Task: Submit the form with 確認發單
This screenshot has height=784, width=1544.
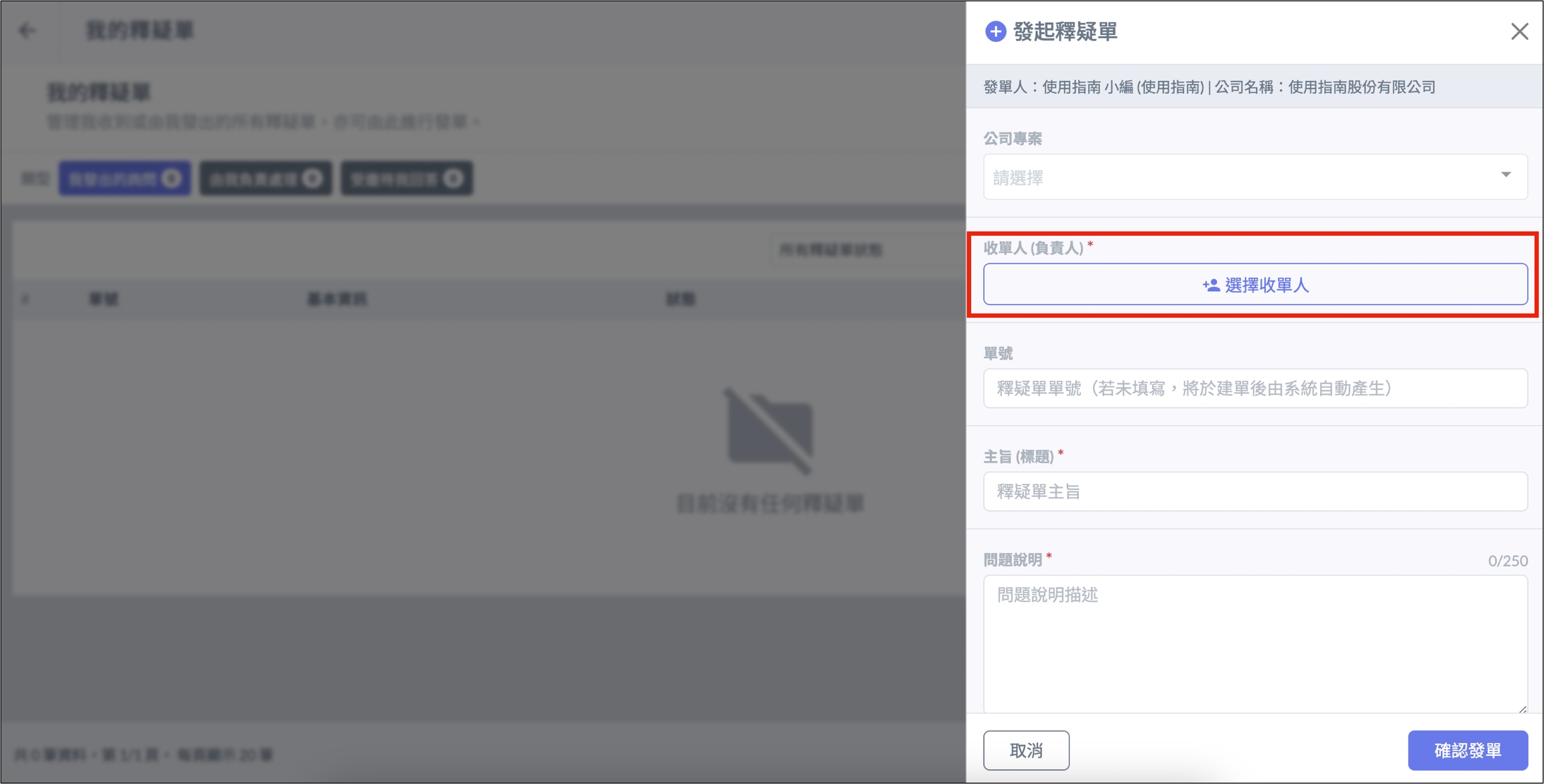Action: [x=1467, y=750]
